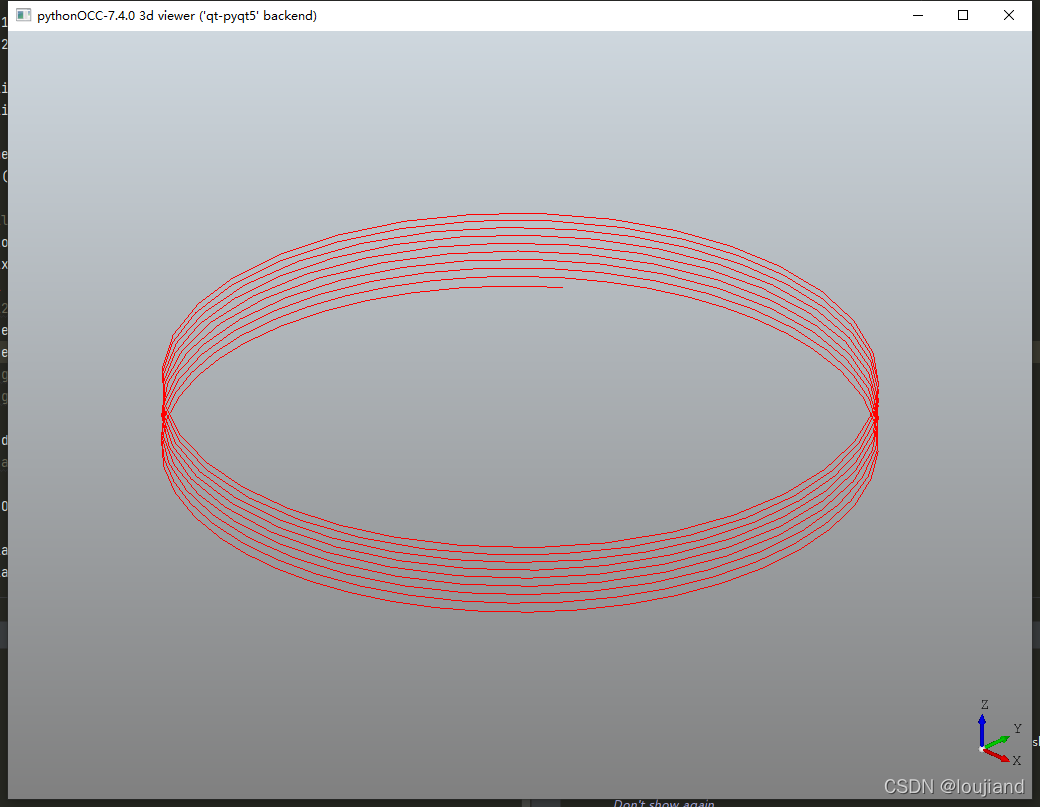Close the pythonOCC viewer window
This screenshot has width=1040, height=807.
point(1008,15)
